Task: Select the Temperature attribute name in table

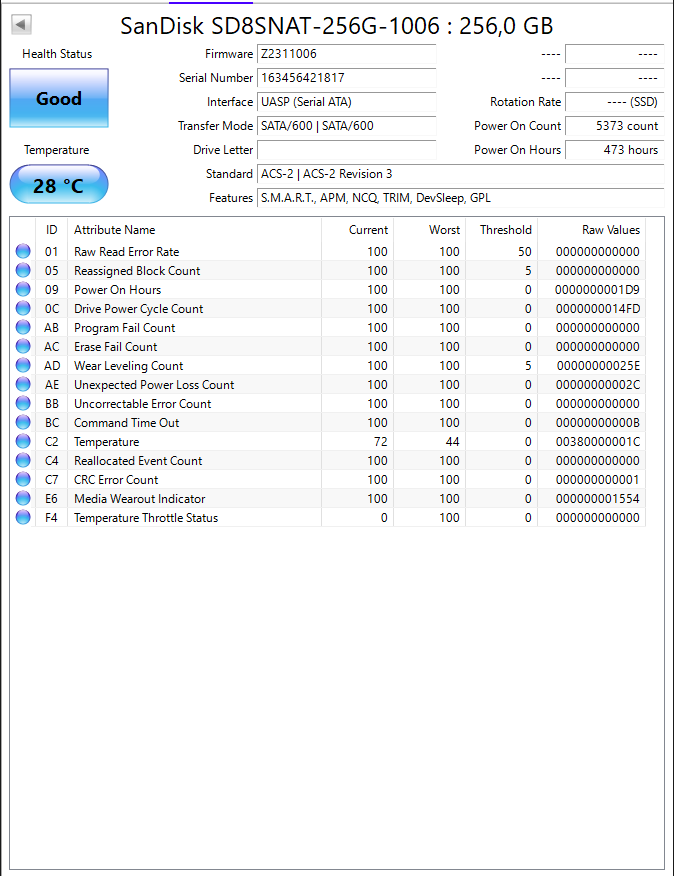Action: pos(107,442)
